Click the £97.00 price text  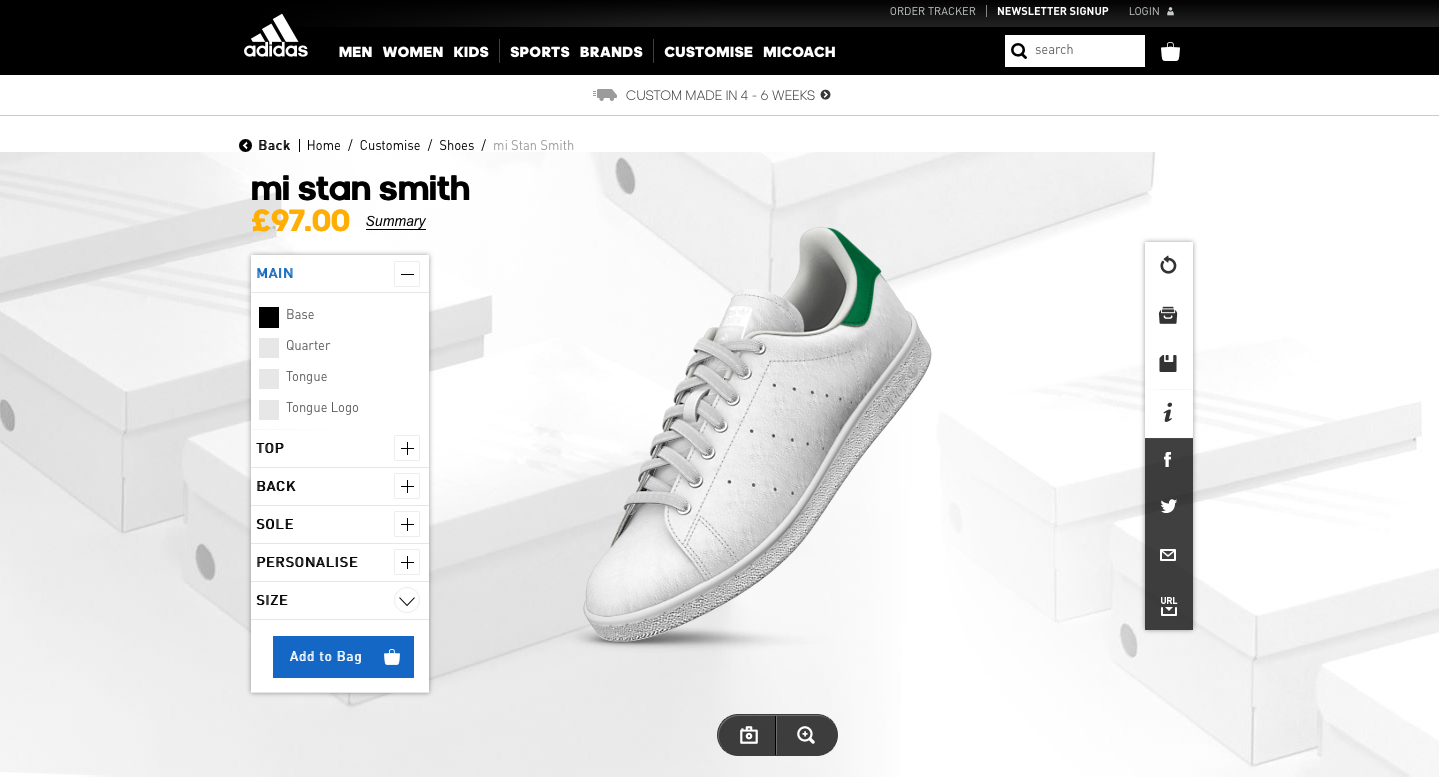(300, 221)
